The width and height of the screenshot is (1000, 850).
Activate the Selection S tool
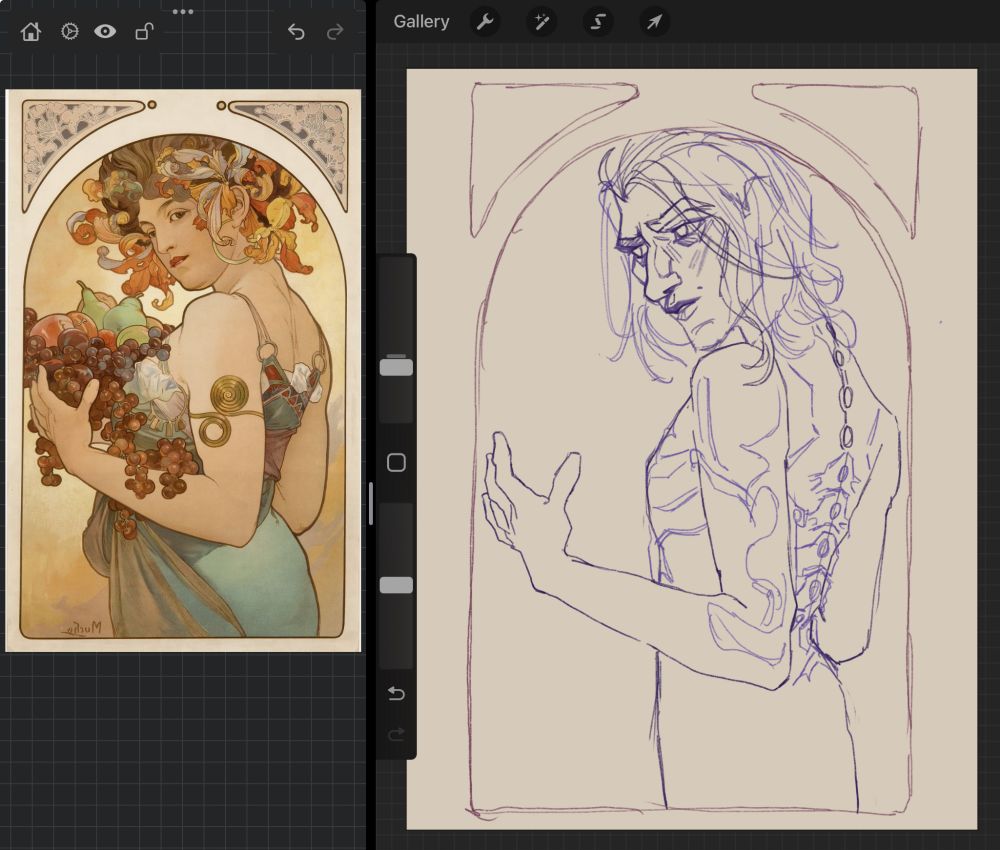[598, 22]
